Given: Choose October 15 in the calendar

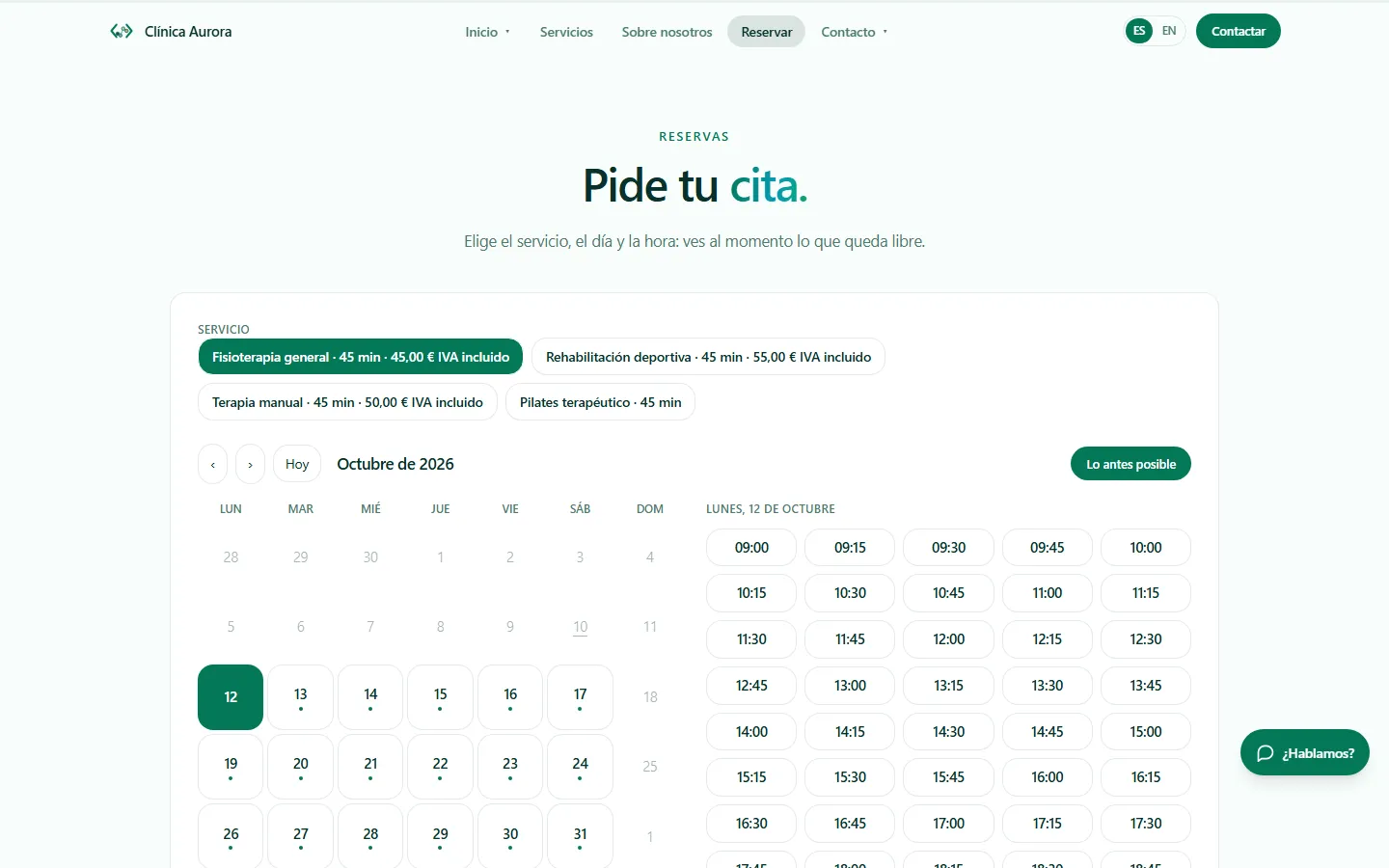Looking at the screenshot, I should tap(440, 697).
